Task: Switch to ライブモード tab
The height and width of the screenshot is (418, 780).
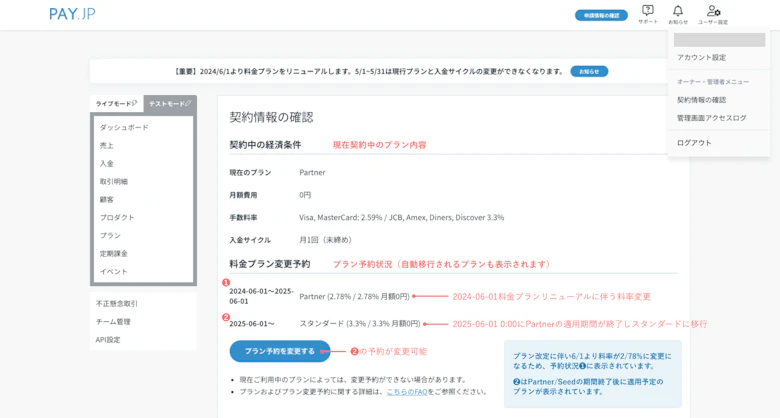Action: (116, 103)
